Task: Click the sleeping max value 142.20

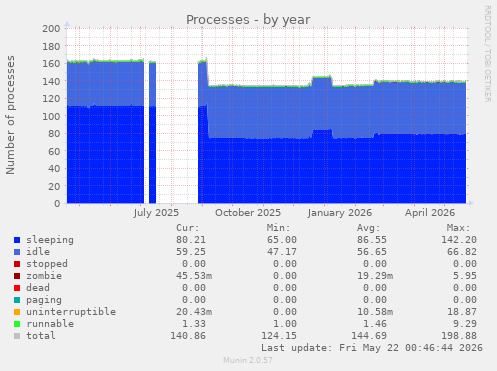Action: click(x=459, y=240)
